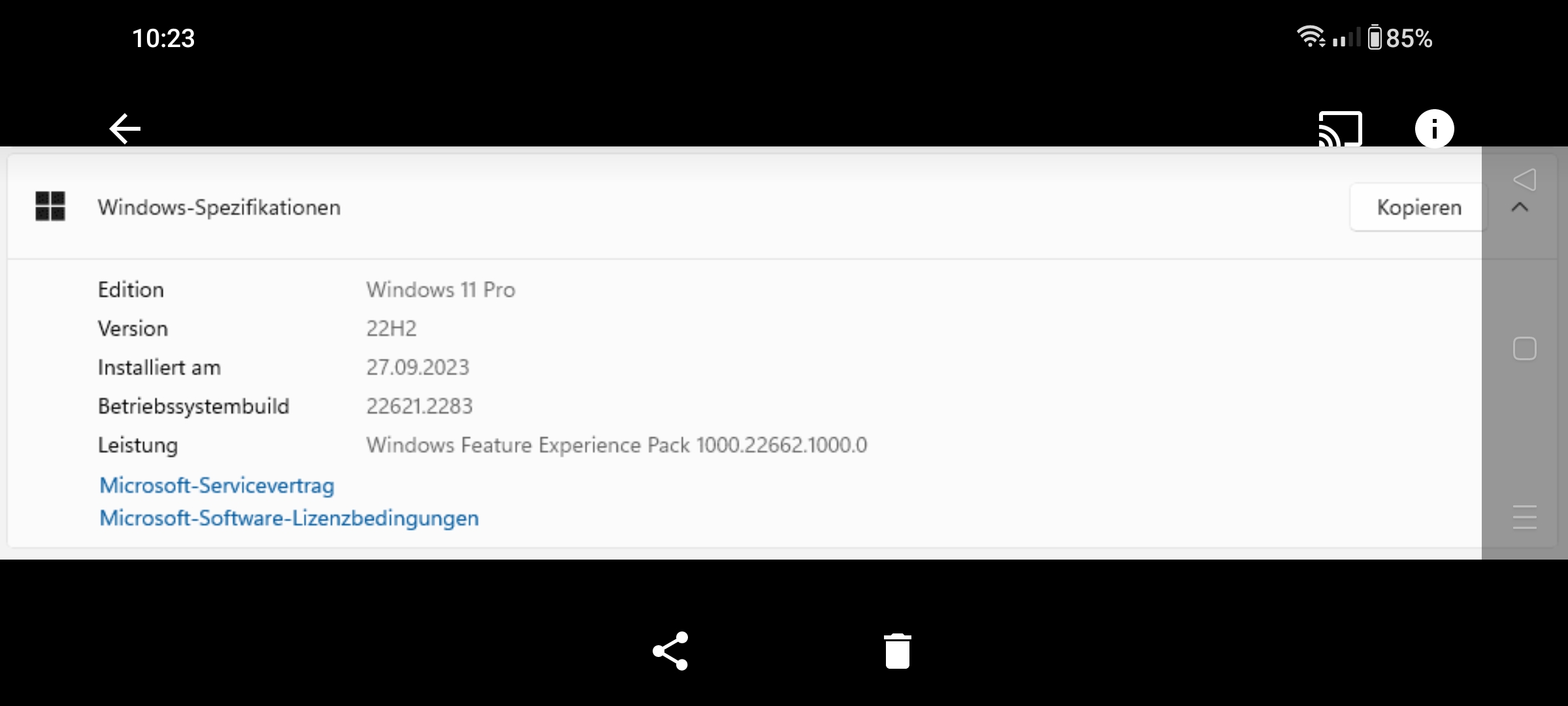Click the 22621.2283 build number
The height and width of the screenshot is (706, 1568).
pyautogui.click(x=419, y=406)
